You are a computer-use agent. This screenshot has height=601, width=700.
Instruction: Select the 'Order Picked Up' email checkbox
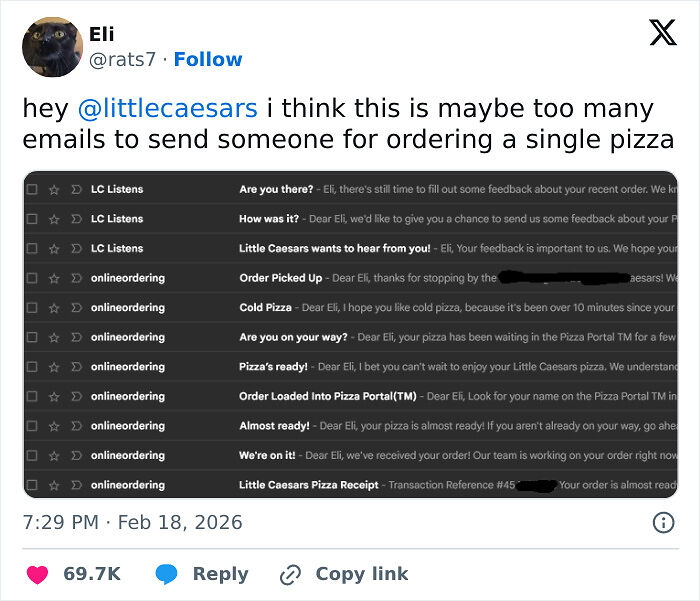pyautogui.click(x=32, y=278)
